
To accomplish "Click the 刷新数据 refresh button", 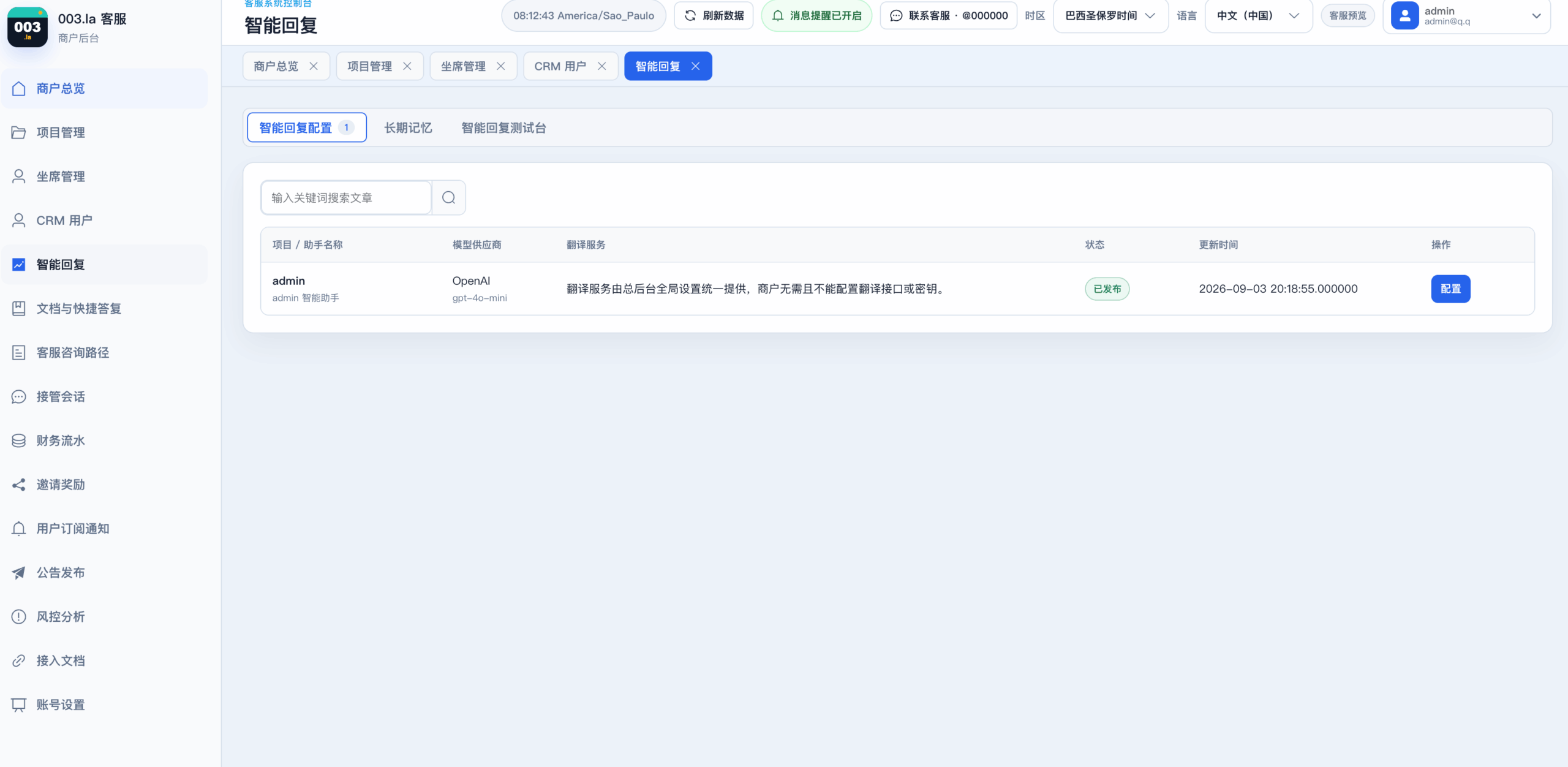I will (714, 15).
